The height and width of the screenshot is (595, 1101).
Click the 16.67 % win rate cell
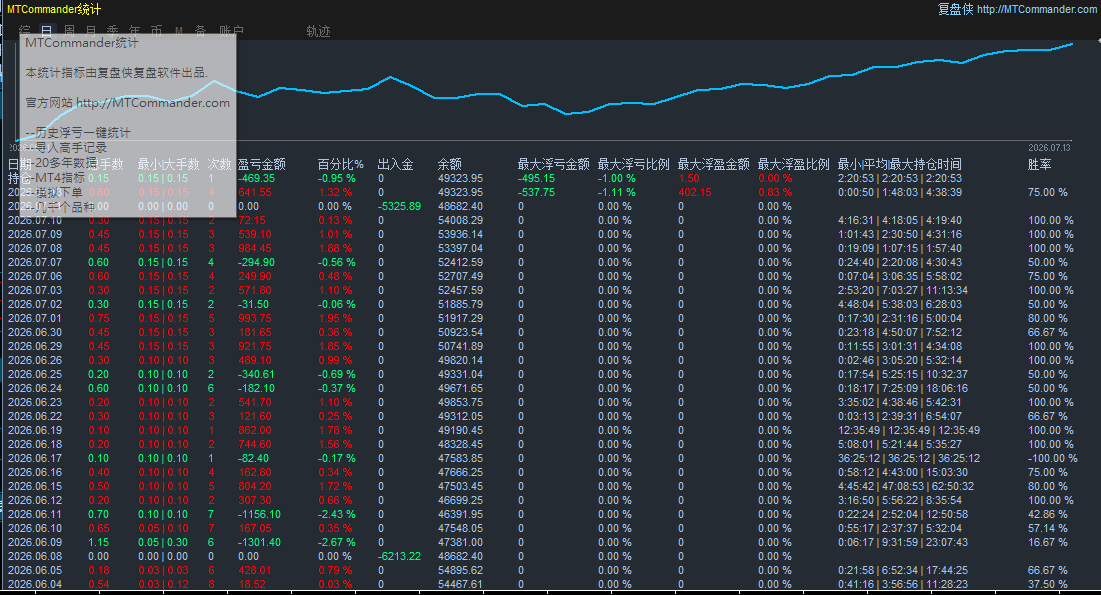1048,542
